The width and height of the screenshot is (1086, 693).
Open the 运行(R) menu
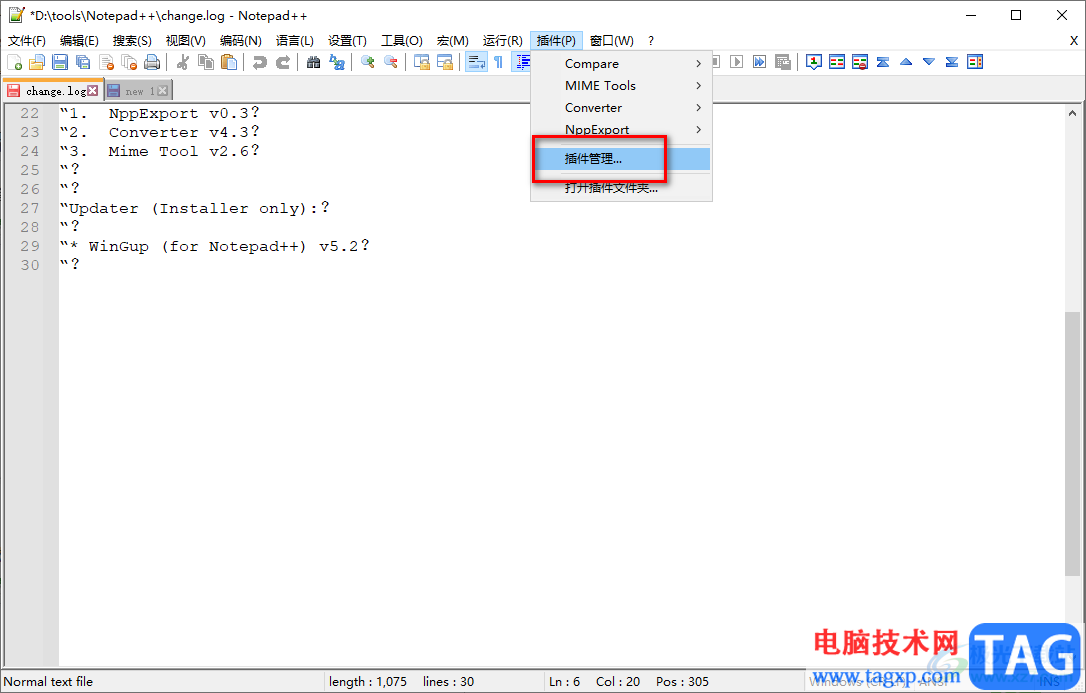(x=502, y=41)
